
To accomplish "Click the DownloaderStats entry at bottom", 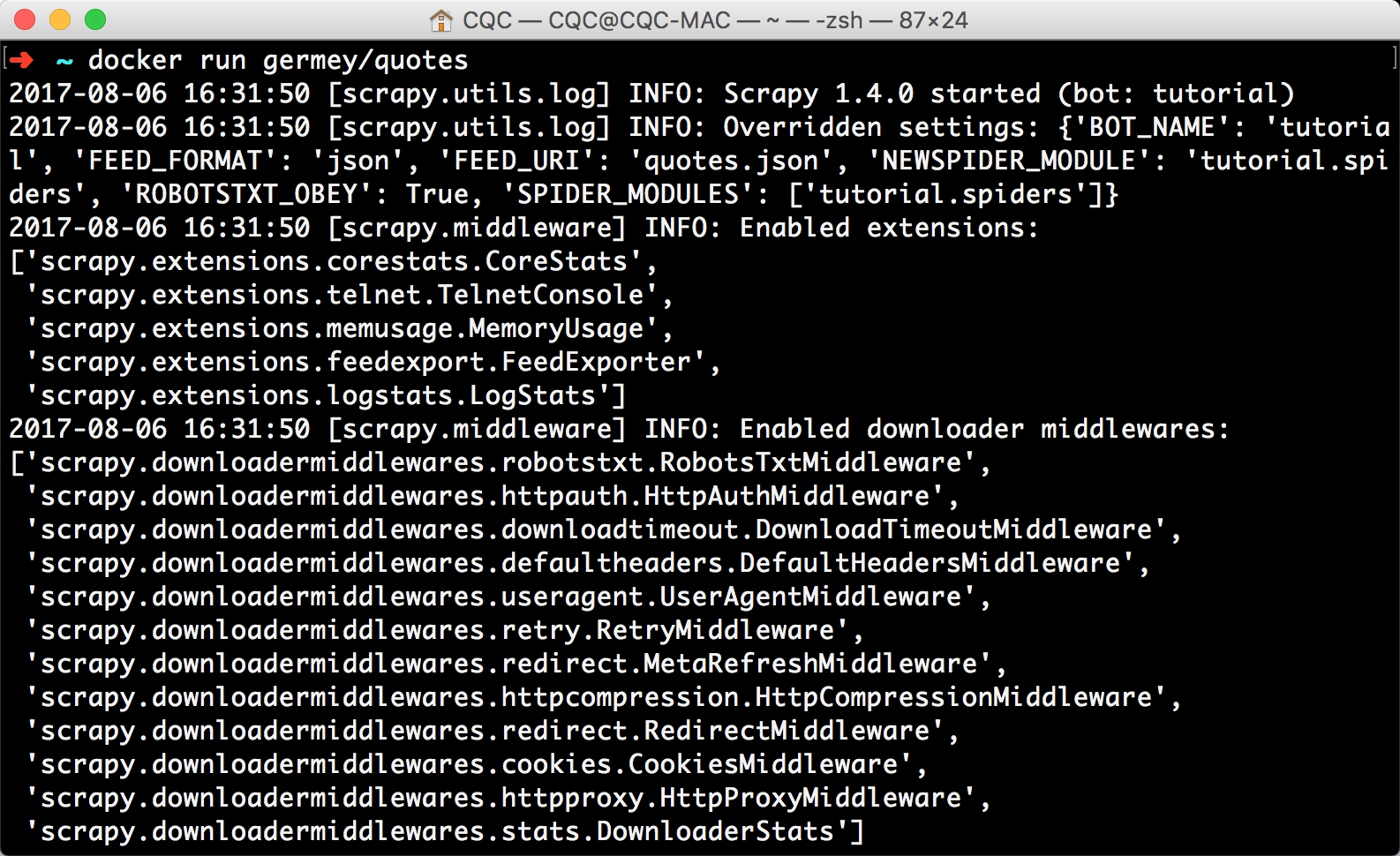I will coord(445,831).
